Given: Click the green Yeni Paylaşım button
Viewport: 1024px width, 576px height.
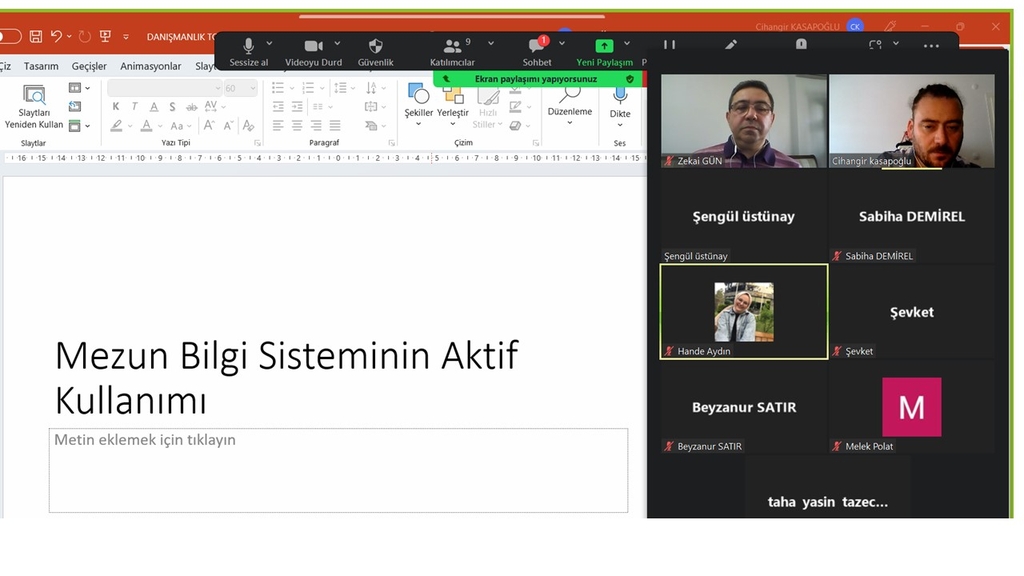Looking at the screenshot, I should (604, 46).
